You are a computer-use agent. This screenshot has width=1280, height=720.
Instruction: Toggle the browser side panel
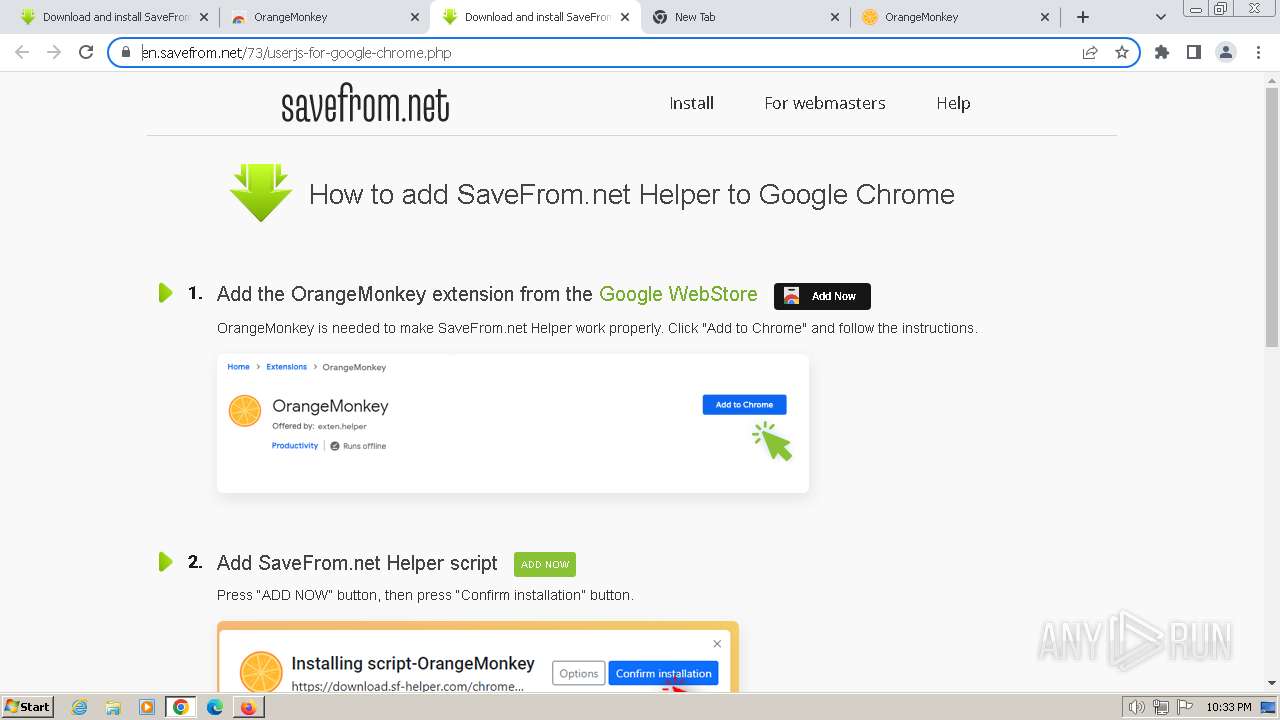click(1193, 52)
